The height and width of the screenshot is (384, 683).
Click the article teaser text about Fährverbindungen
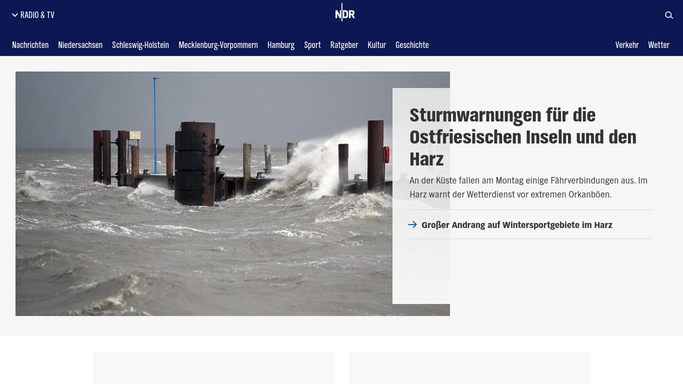[x=528, y=187]
